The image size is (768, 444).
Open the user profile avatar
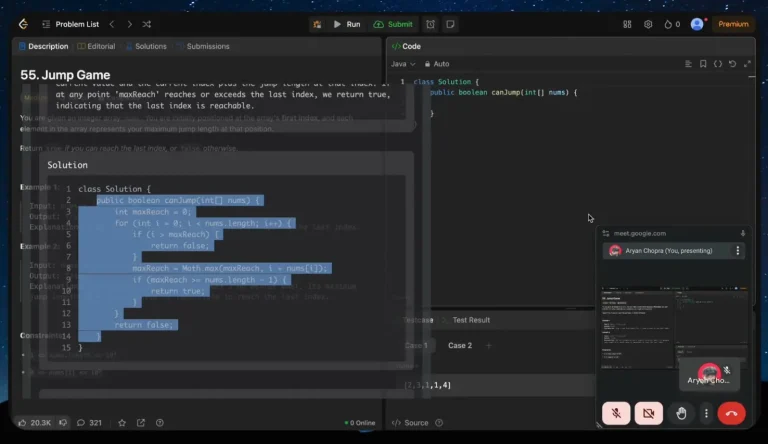[697, 24]
